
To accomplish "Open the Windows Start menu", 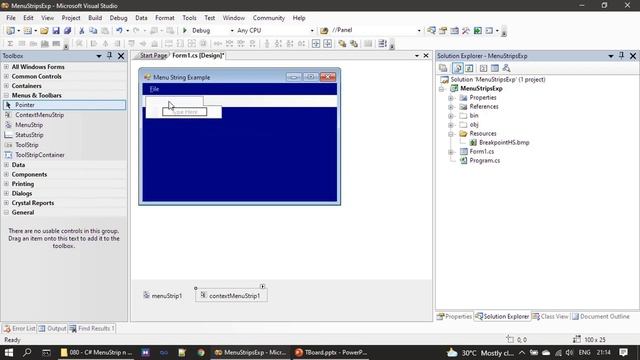I will (9, 353).
